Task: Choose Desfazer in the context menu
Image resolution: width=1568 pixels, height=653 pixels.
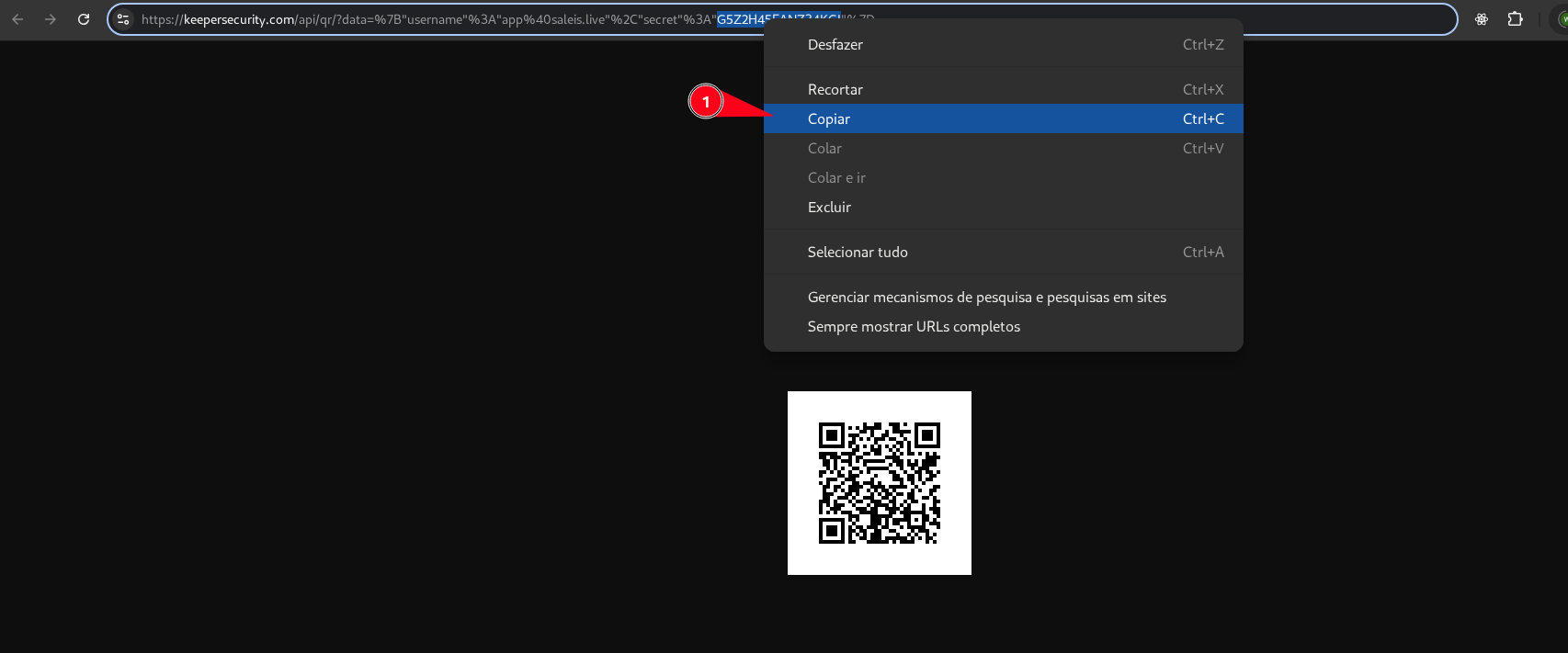Action: (1004, 44)
